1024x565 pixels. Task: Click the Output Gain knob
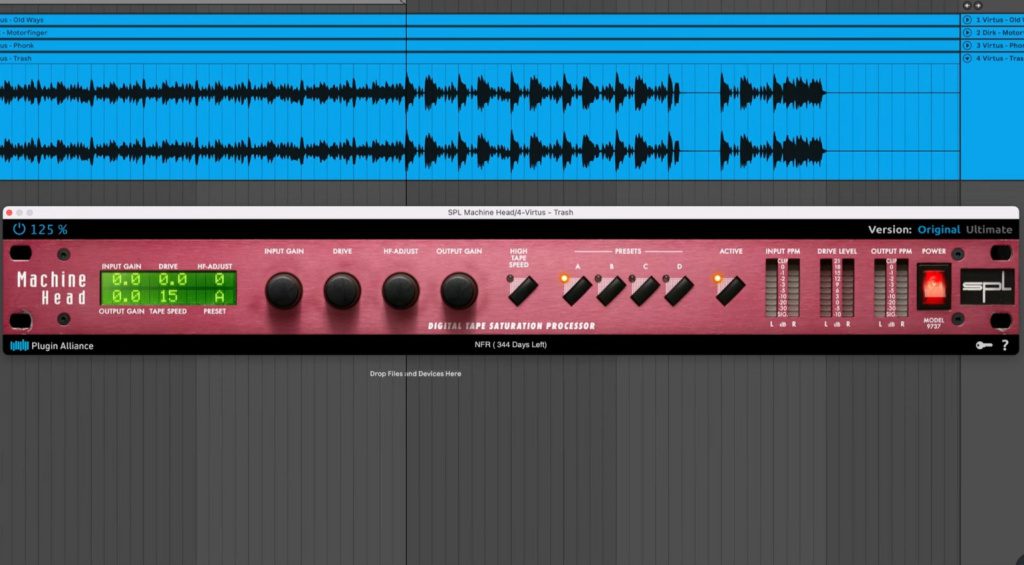point(459,290)
